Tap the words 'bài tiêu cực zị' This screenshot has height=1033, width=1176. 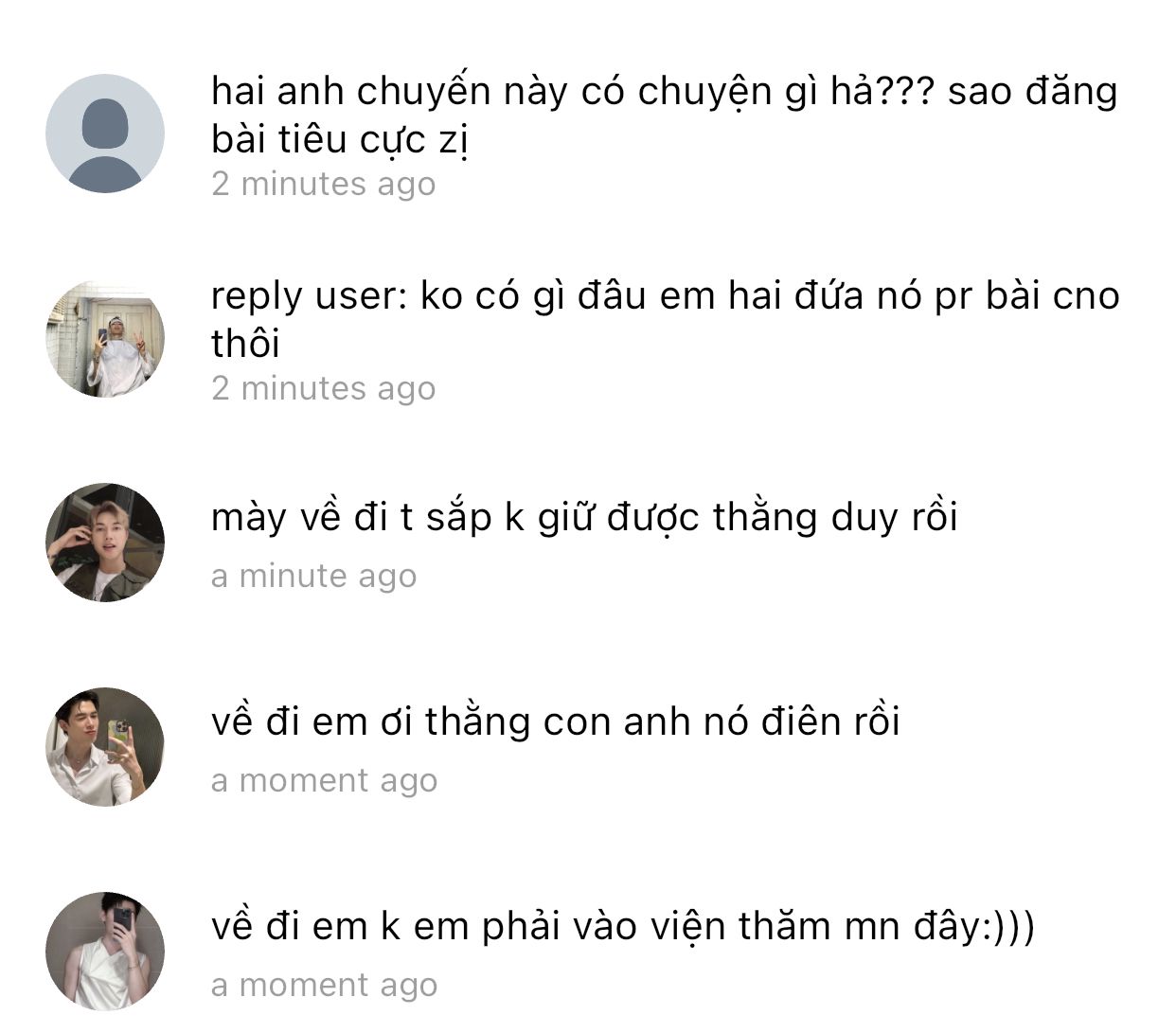pyautogui.click(x=341, y=140)
